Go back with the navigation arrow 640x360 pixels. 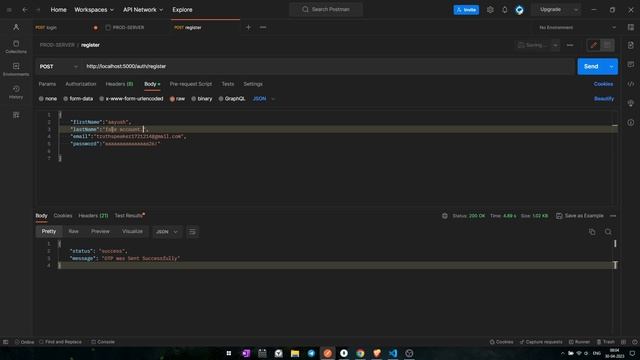pyautogui.click(x=25, y=9)
